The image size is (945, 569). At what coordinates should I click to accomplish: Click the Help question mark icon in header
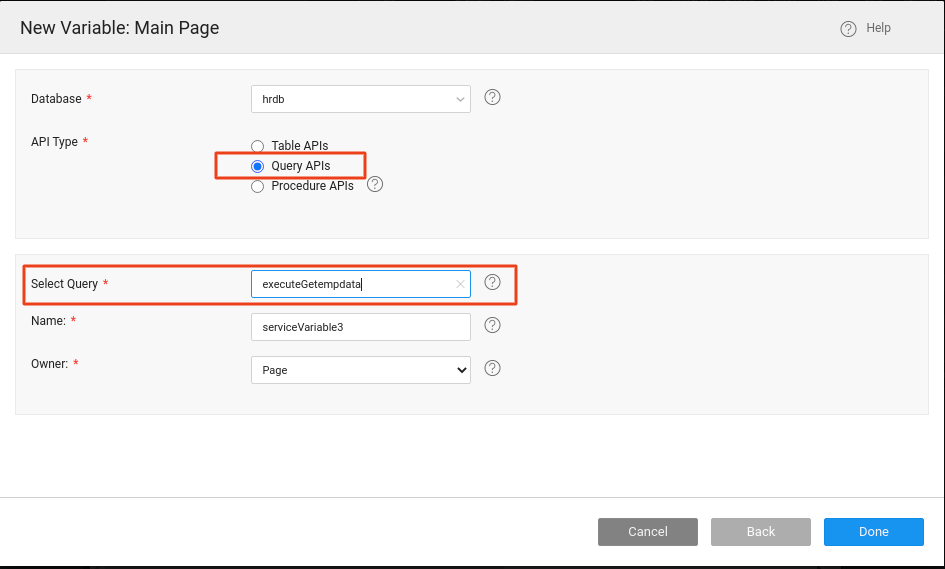pyautogui.click(x=848, y=29)
